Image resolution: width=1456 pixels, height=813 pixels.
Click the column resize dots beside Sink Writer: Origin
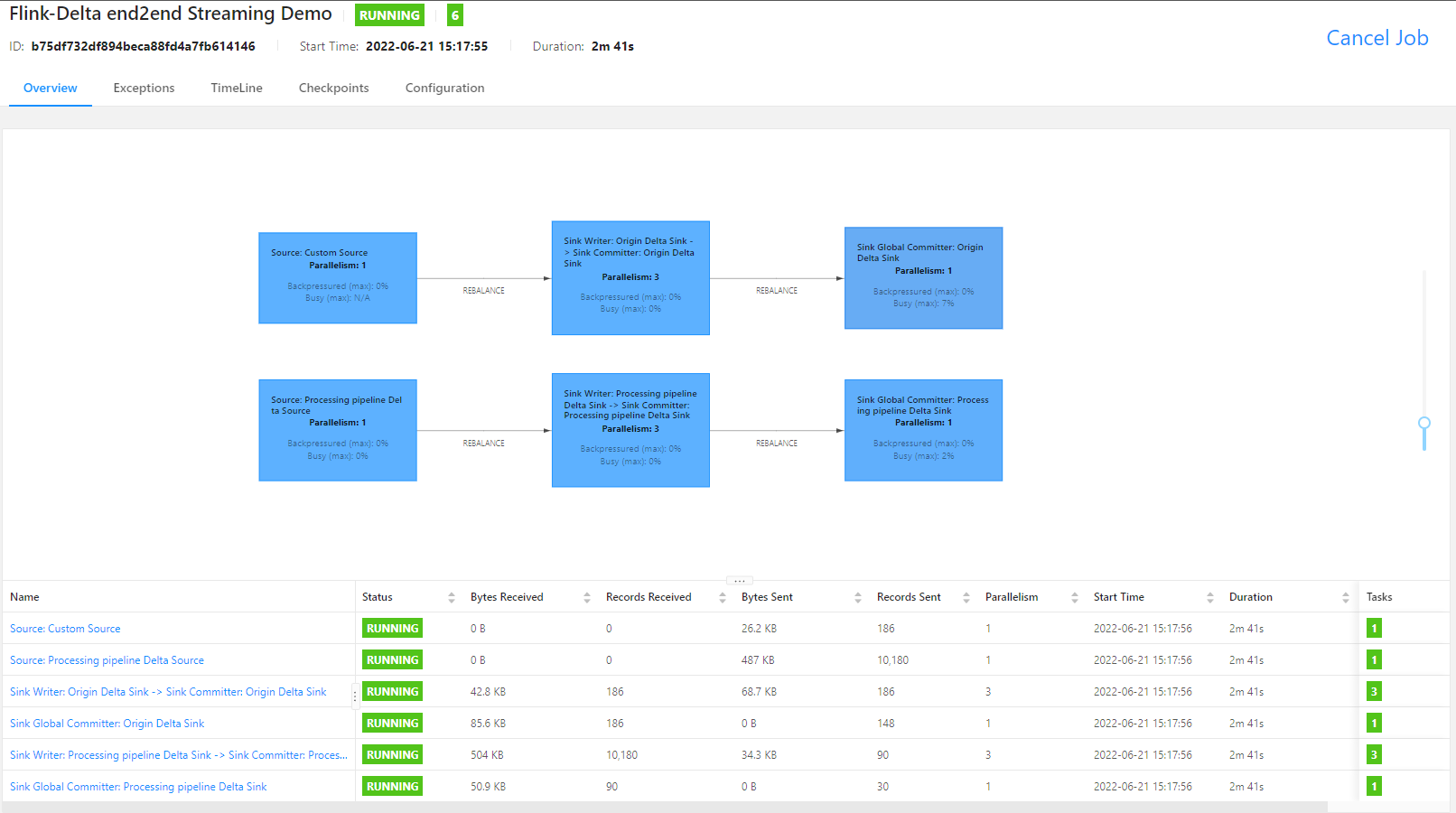[x=355, y=696]
